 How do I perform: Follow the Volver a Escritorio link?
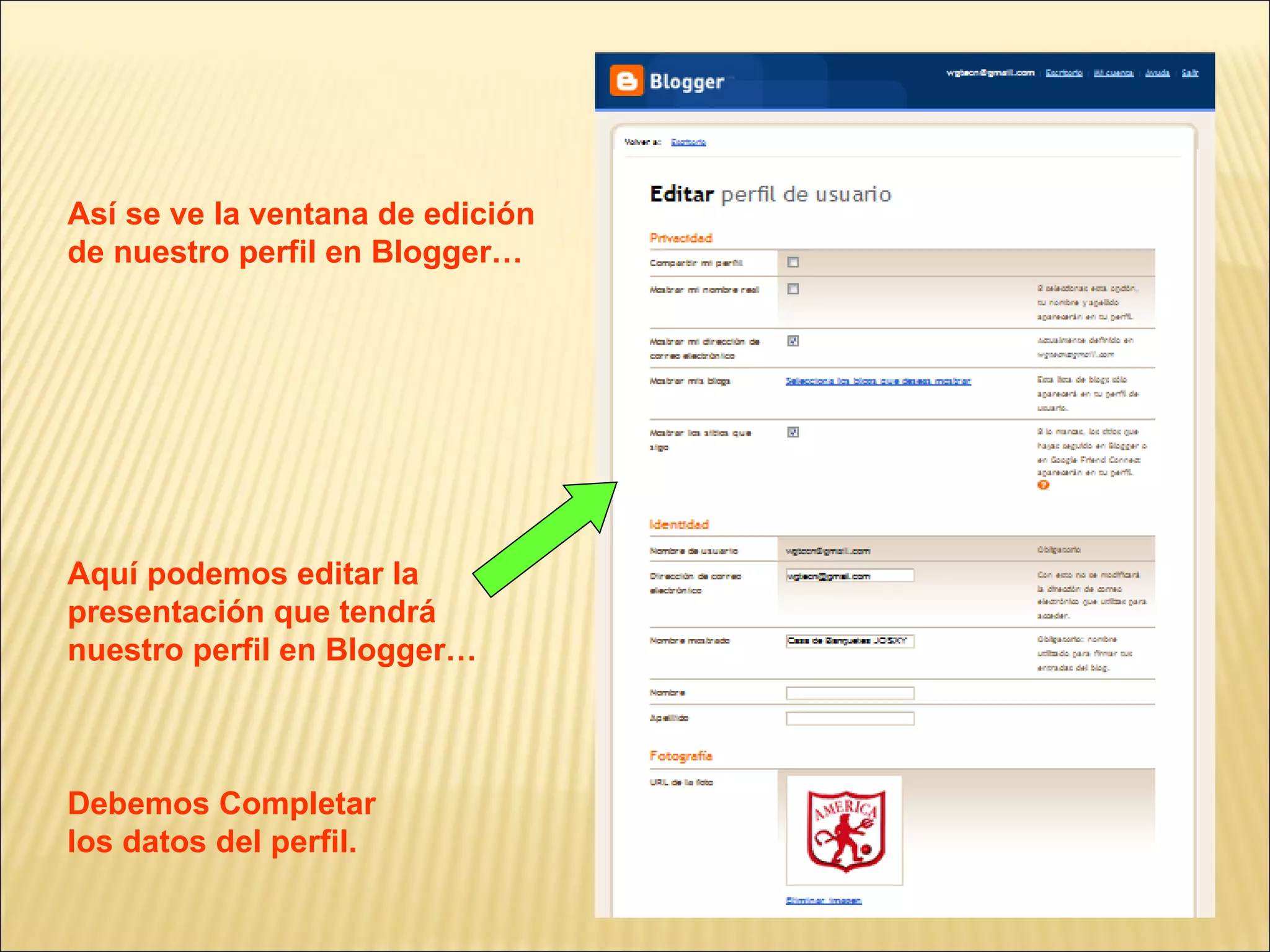[x=688, y=142]
